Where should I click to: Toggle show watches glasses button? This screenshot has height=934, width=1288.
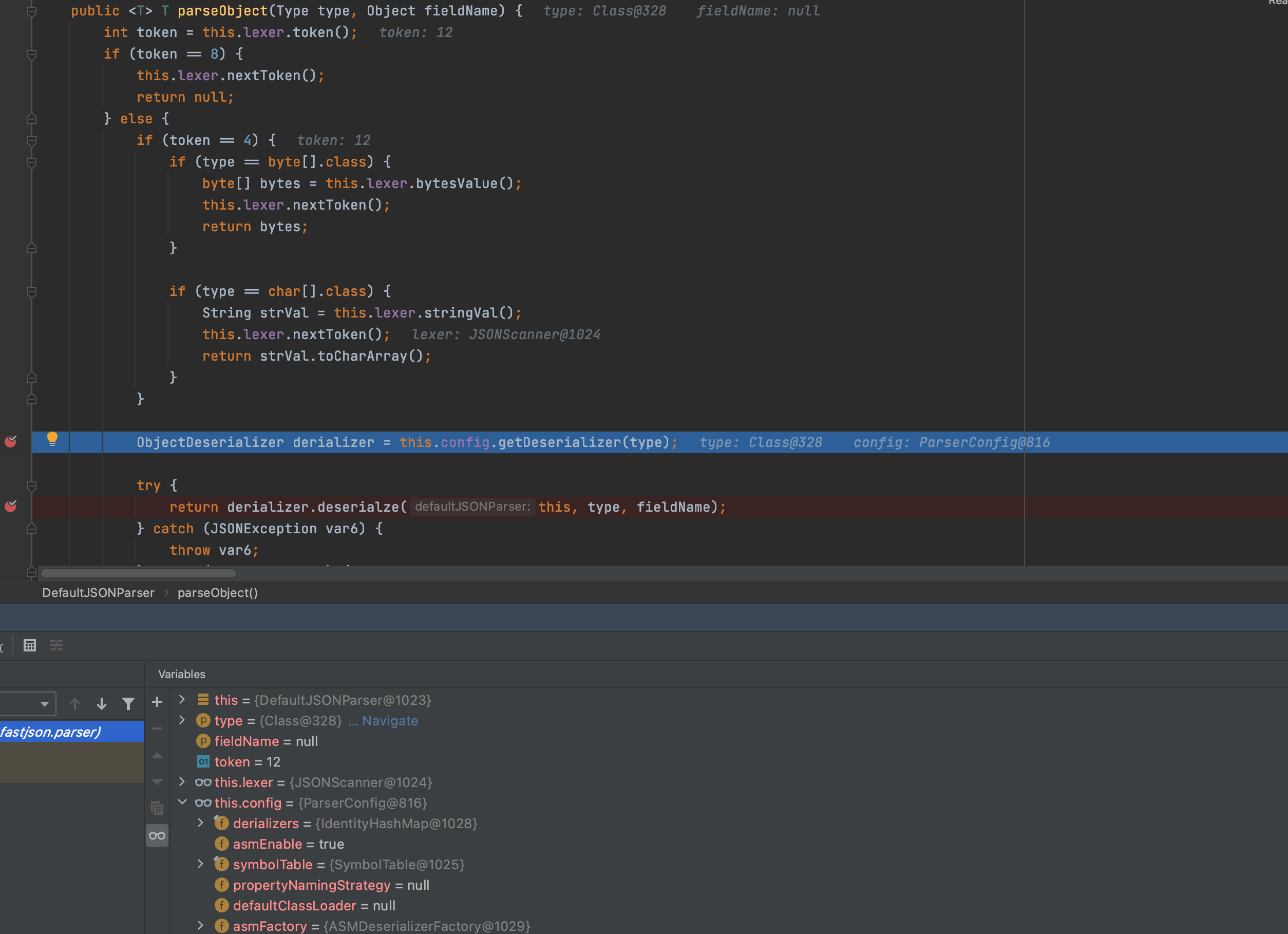(157, 836)
